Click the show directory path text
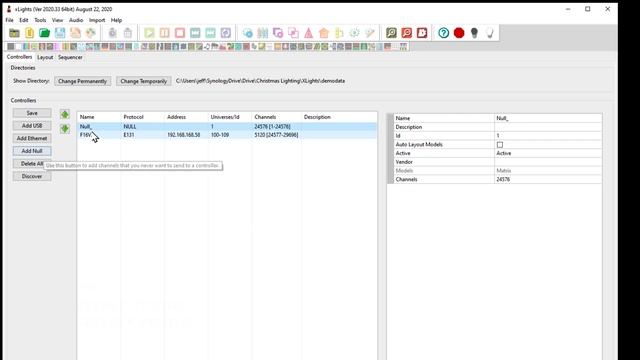 point(260,81)
